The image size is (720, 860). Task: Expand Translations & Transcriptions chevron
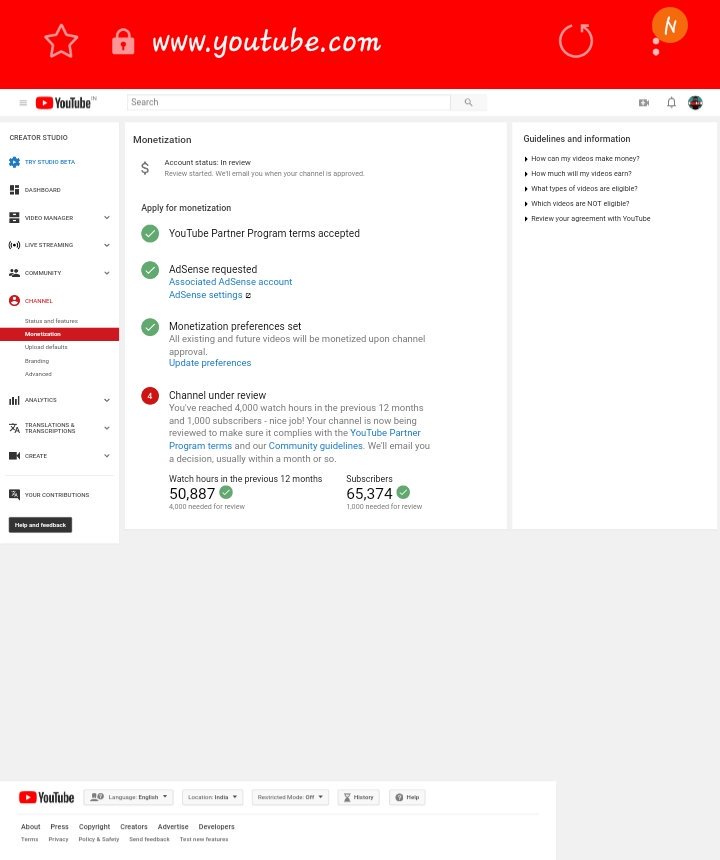tap(107, 428)
